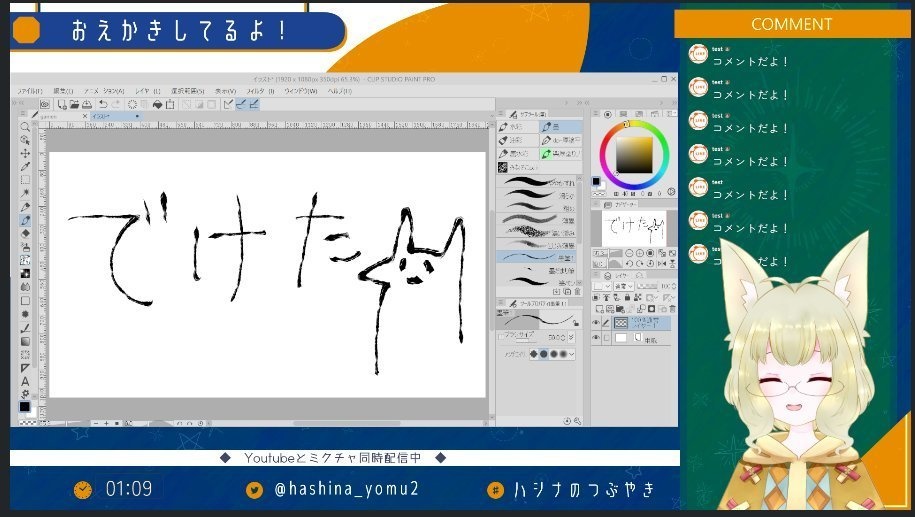Open the Layer menu
915x517 pixels.
pyautogui.click(x=147, y=91)
